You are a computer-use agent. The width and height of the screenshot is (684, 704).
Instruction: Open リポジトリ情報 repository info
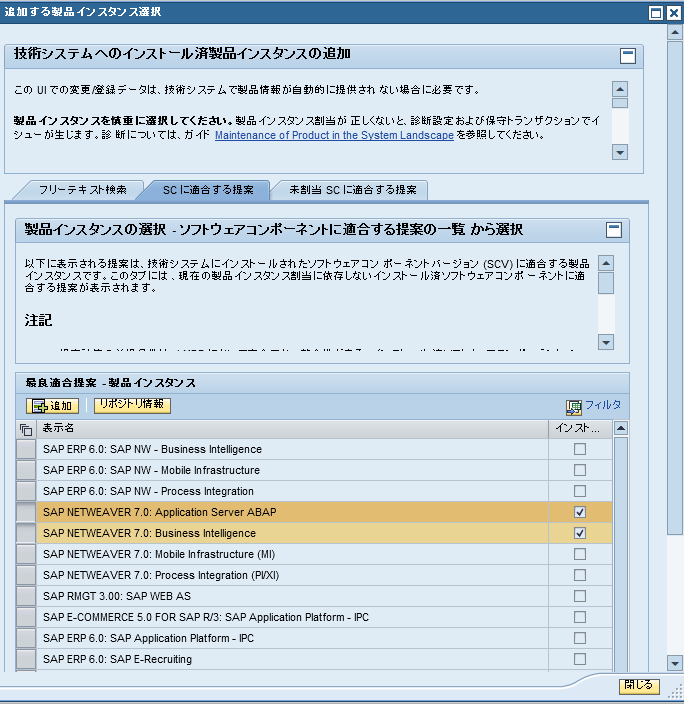(x=132, y=405)
